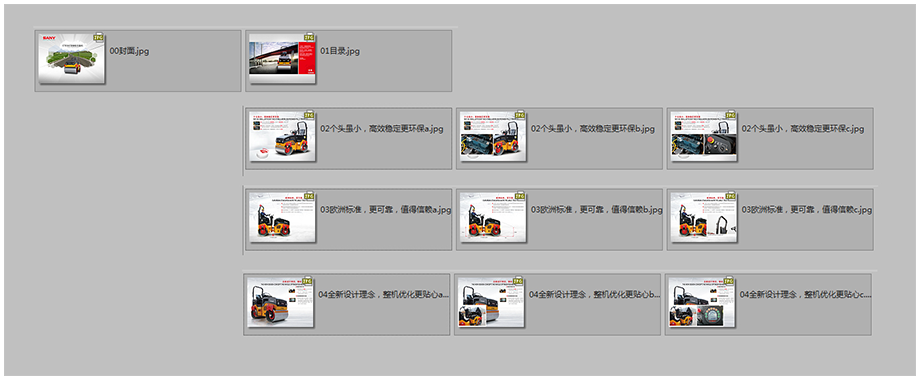
Task: Click JPG badge on 02个头虽小 c.jpg thumbnail
Action: tap(731, 115)
